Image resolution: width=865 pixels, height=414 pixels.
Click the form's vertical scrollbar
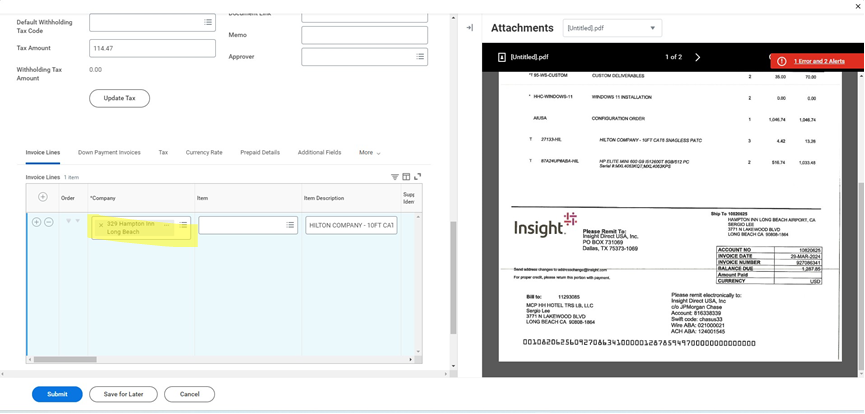tap(453, 277)
